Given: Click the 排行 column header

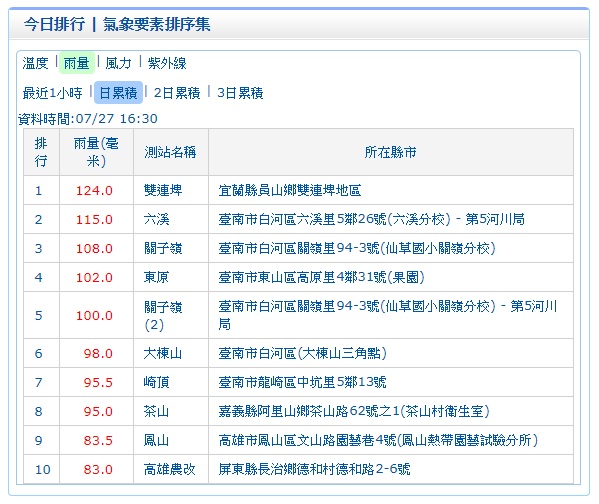Looking at the screenshot, I should [x=41, y=152].
